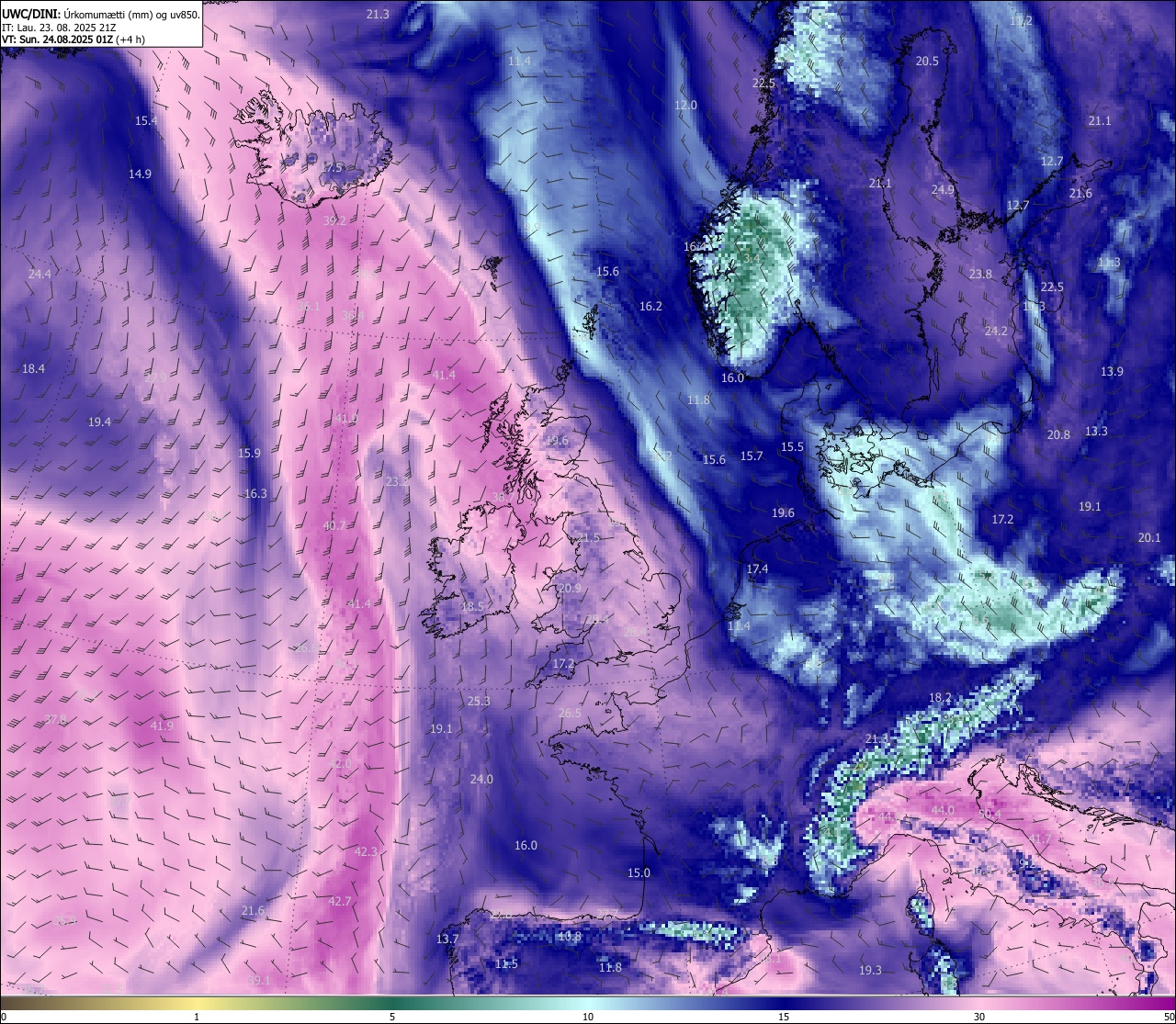The width and height of the screenshot is (1176, 1024).
Task: Click the 18.5 value over Ireland
Action: tap(472, 606)
